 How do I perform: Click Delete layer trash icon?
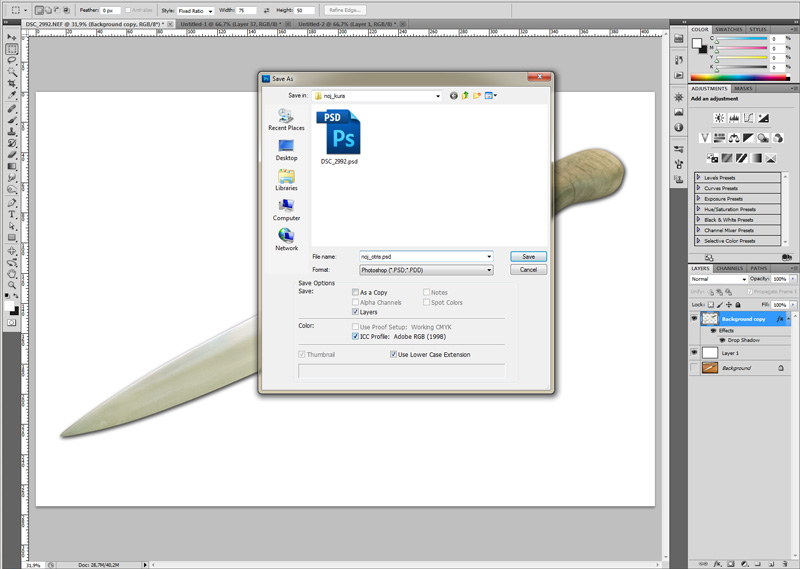click(786, 564)
